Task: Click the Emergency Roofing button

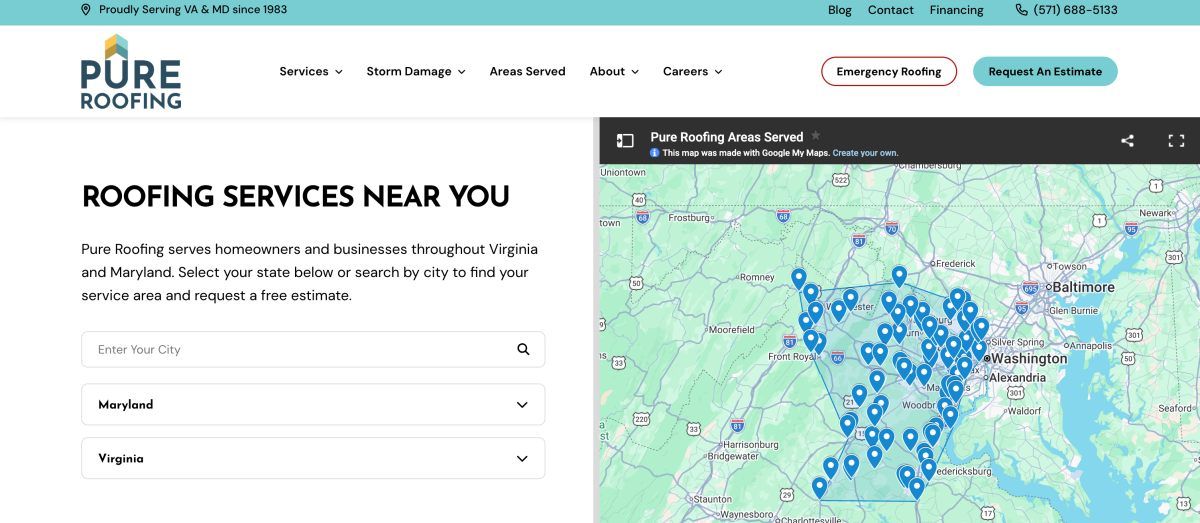Action: tap(889, 72)
